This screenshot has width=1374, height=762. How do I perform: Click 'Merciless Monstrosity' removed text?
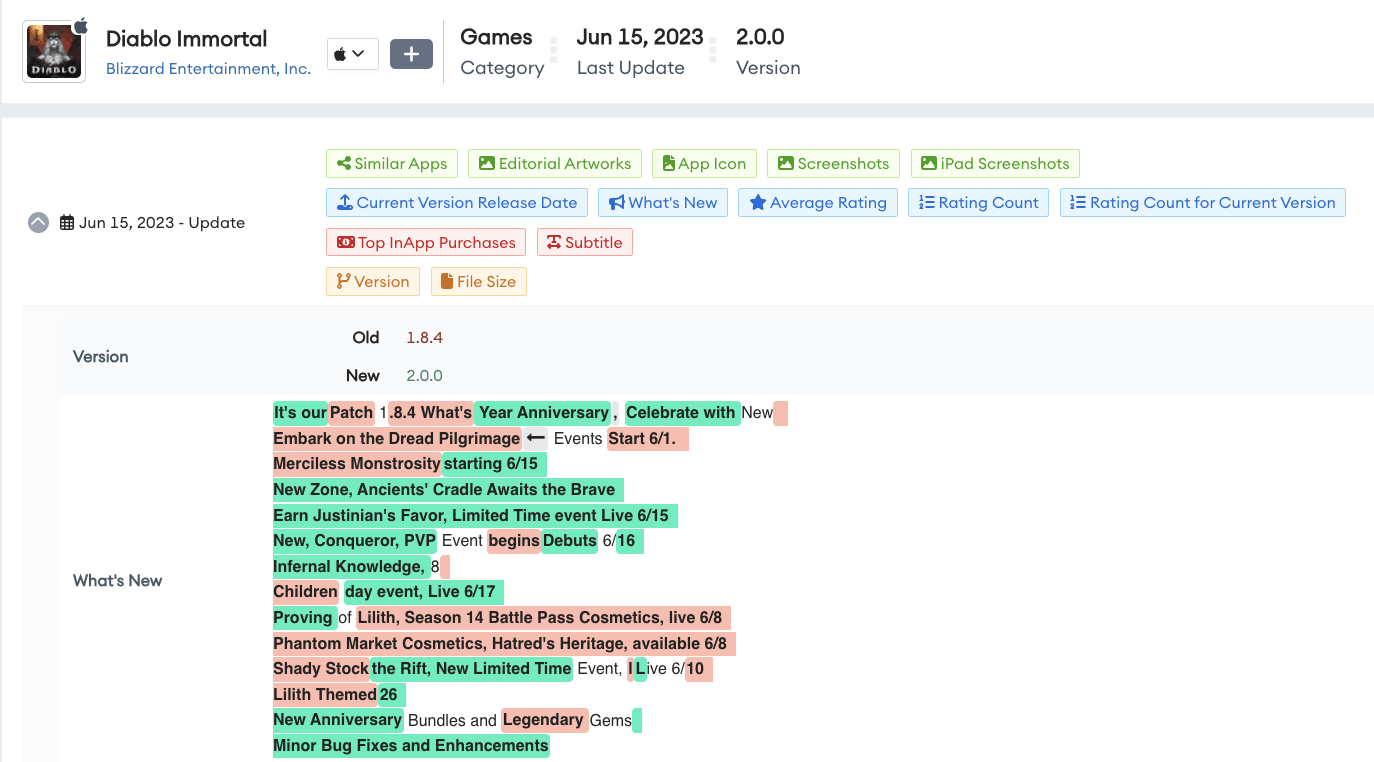(357, 464)
